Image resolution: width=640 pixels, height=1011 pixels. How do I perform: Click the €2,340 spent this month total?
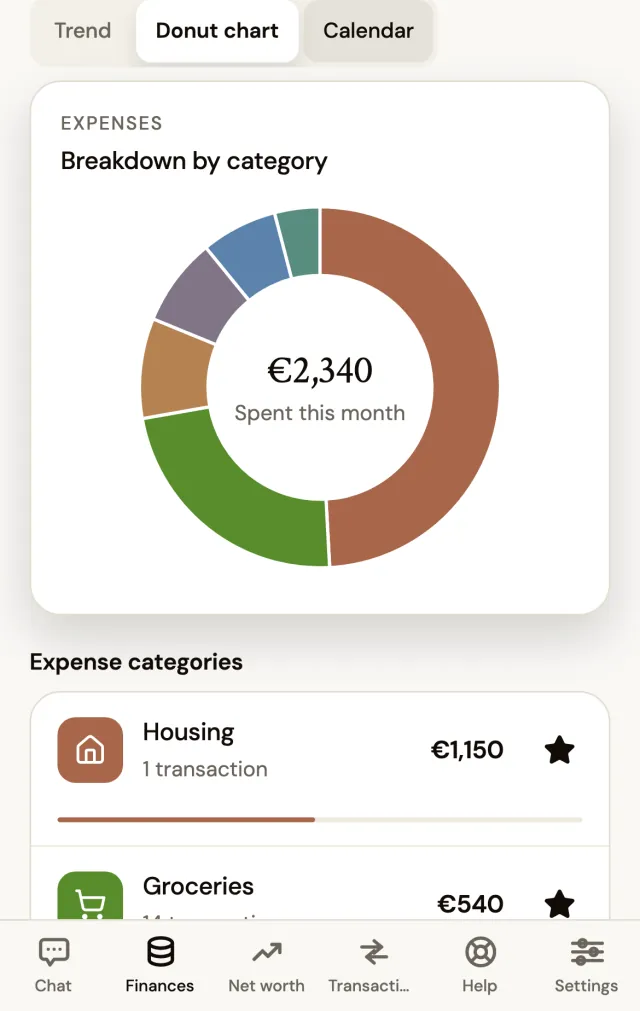[x=320, y=370]
